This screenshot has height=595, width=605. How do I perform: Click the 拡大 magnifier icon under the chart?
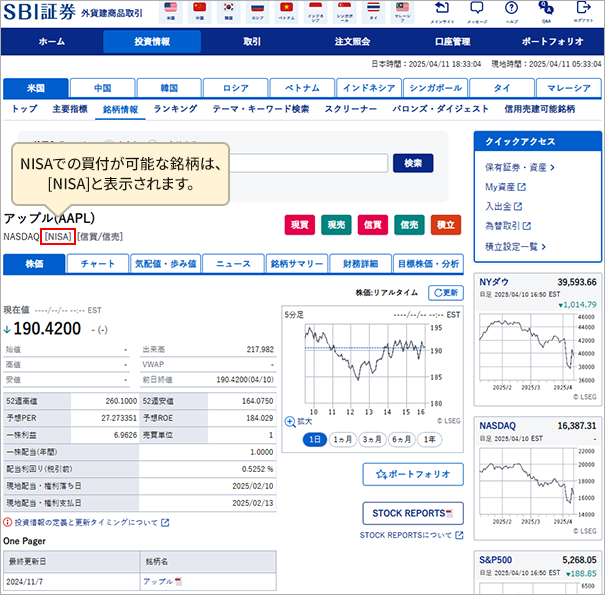click(290, 421)
